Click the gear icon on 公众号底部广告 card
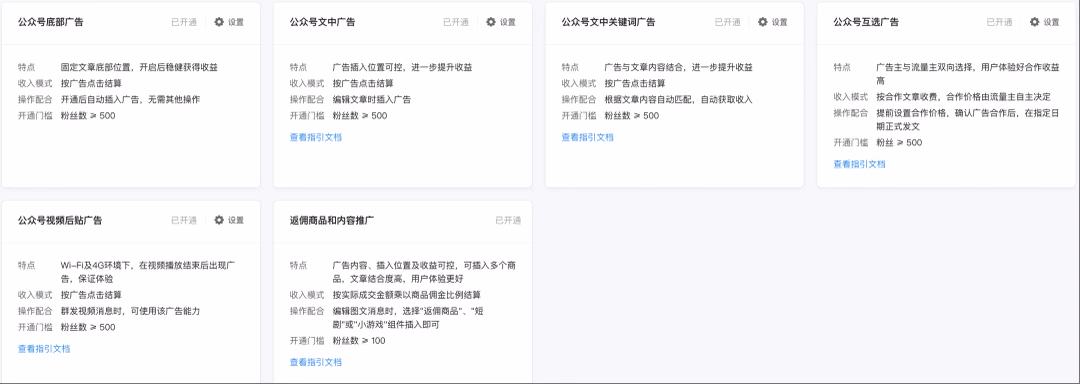Image resolution: width=1080 pixels, height=384 pixels. pyautogui.click(x=219, y=22)
